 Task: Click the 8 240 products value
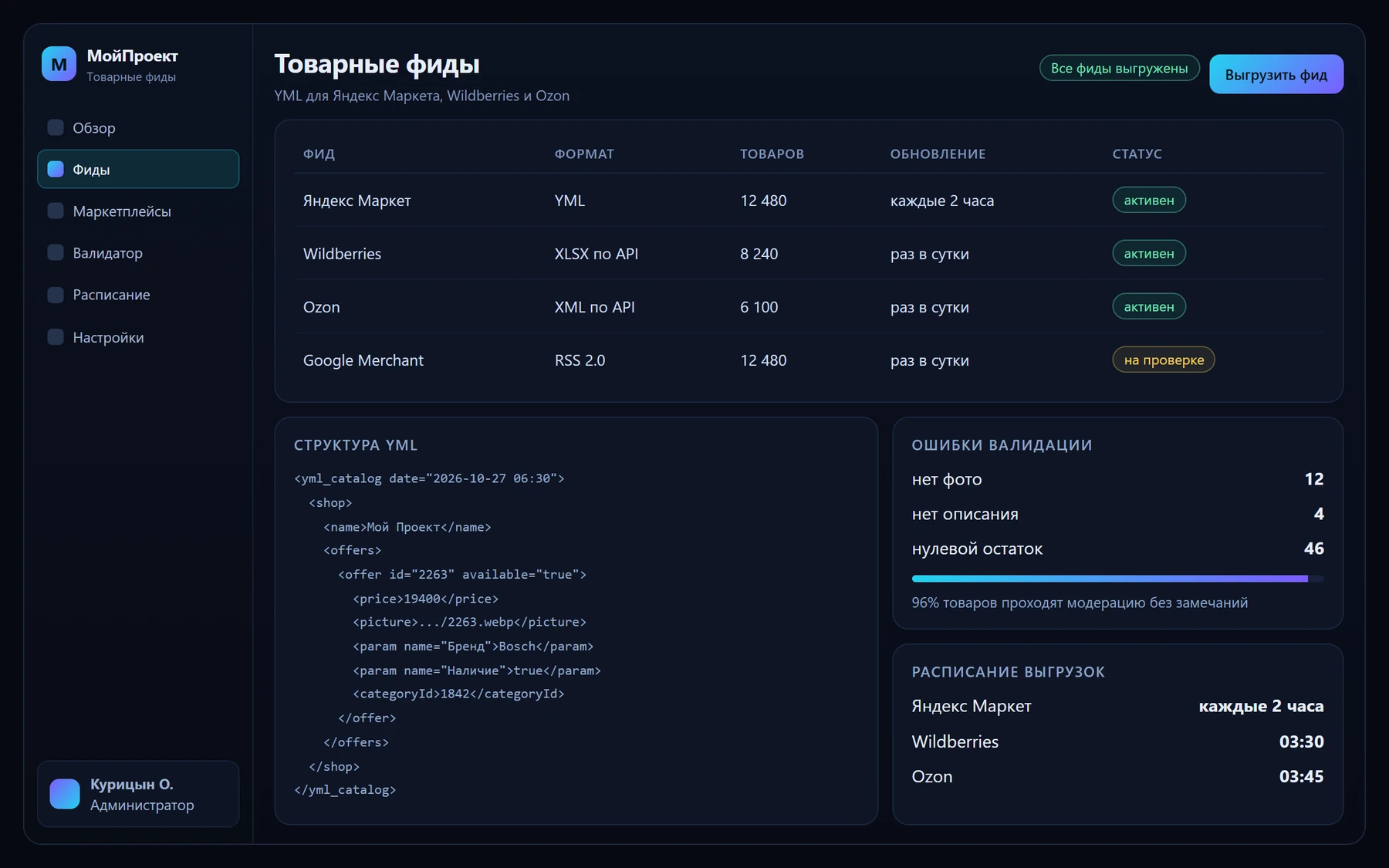point(759,254)
